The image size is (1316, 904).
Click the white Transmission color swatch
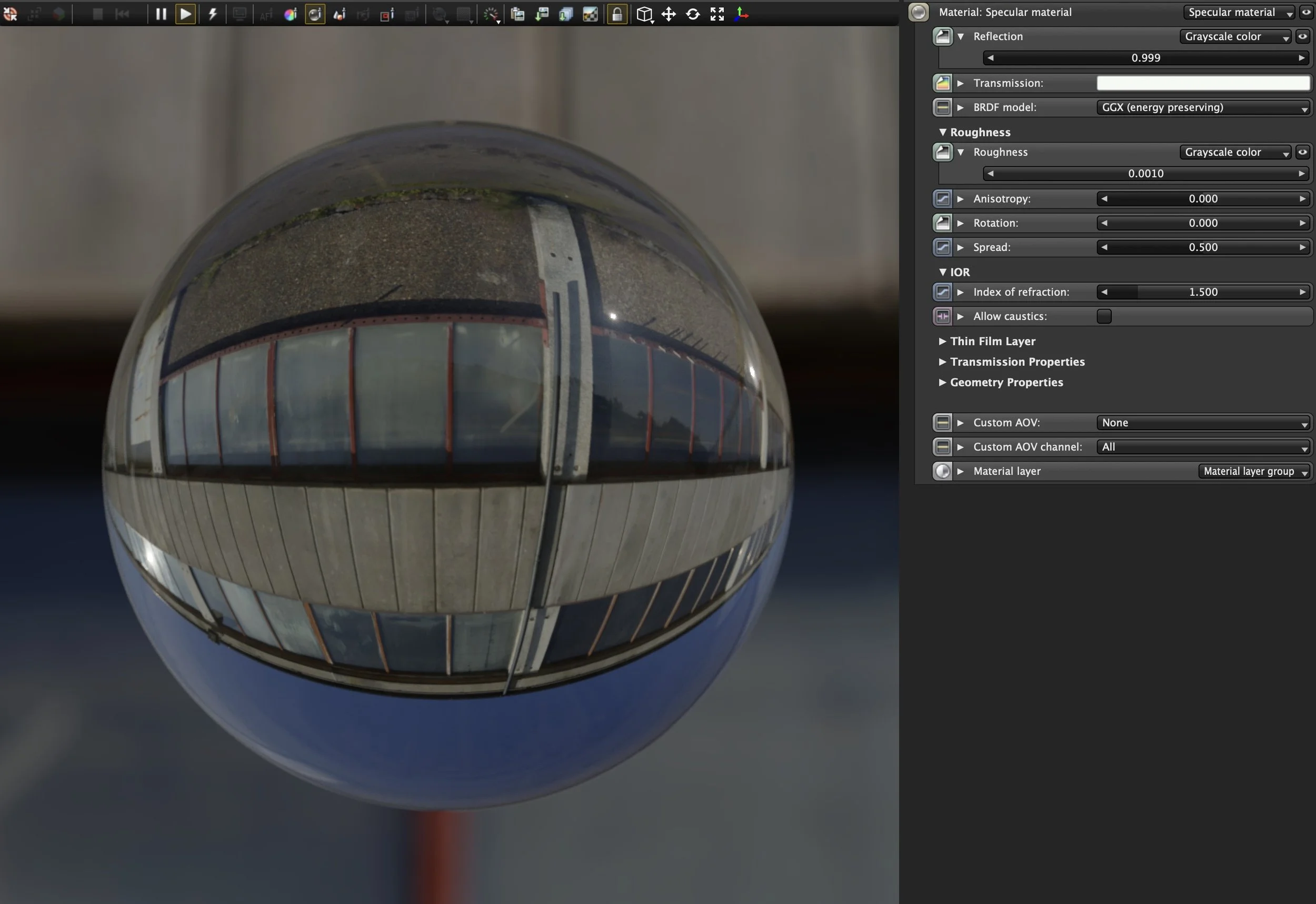click(x=1203, y=83)
